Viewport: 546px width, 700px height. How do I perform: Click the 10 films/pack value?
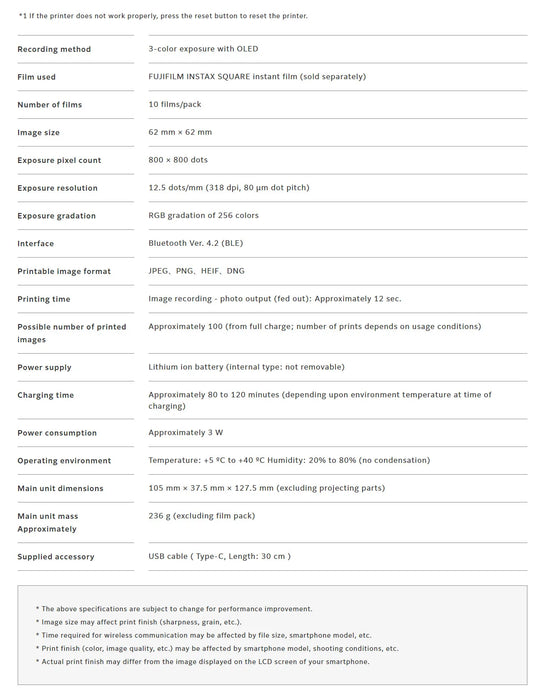[175, 104]
